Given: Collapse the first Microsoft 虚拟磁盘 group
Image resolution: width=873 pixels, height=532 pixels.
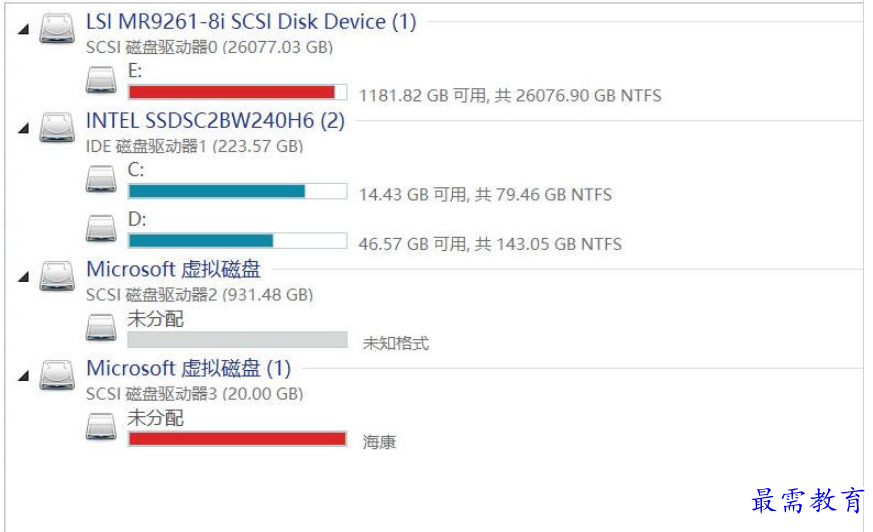Looking at the screenshot, I should coord(23,277).
